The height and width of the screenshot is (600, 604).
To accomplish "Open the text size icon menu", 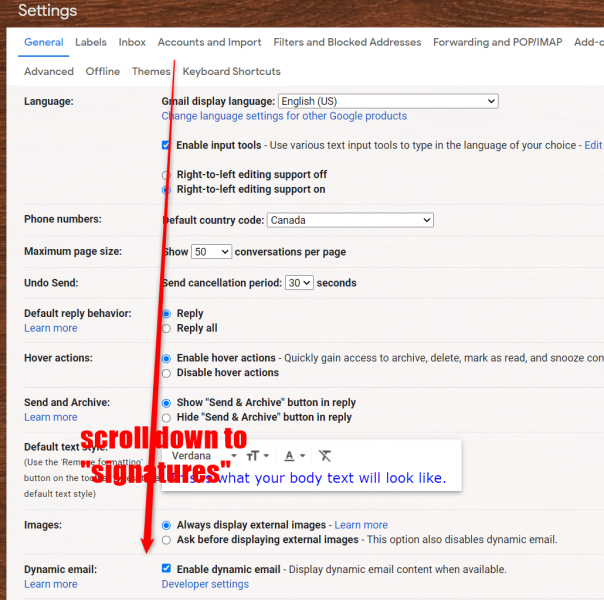I will point(256,456).
